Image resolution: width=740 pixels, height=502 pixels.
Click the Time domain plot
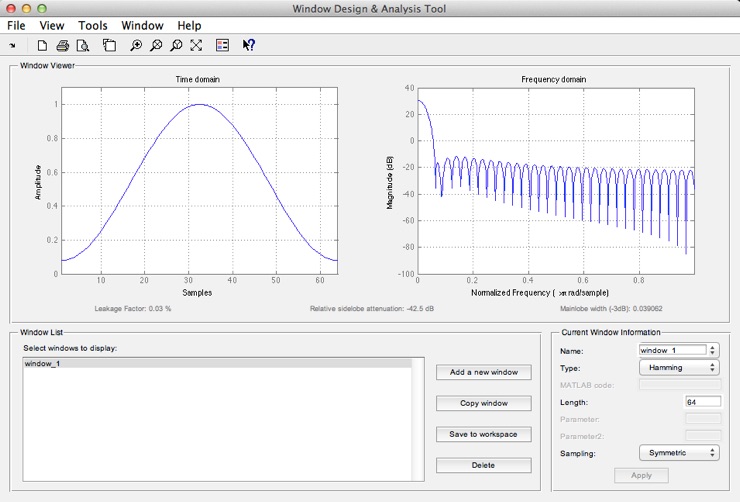pos(199,181)
